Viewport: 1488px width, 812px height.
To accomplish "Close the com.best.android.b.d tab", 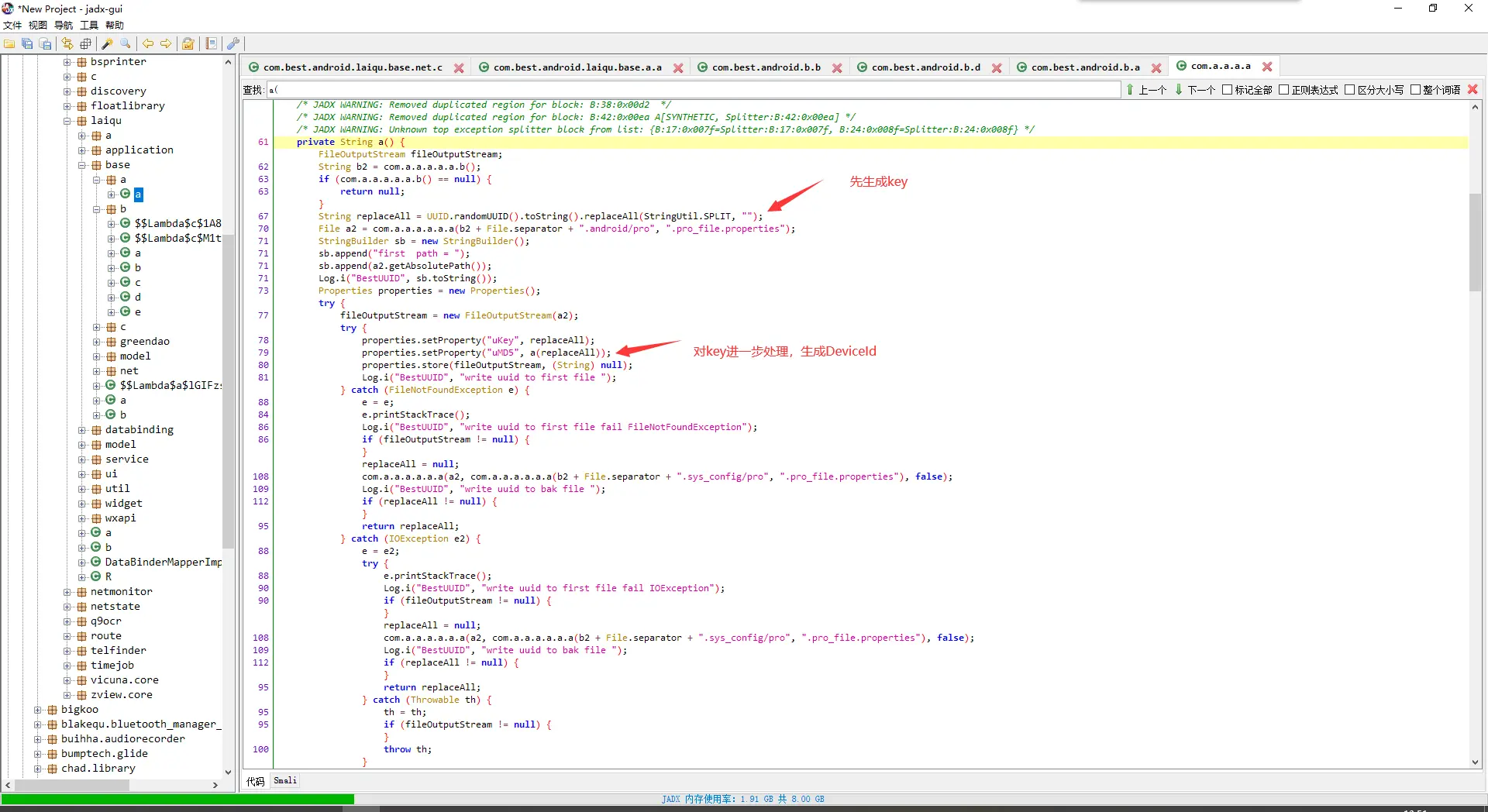I will click(x=997, y=68).
